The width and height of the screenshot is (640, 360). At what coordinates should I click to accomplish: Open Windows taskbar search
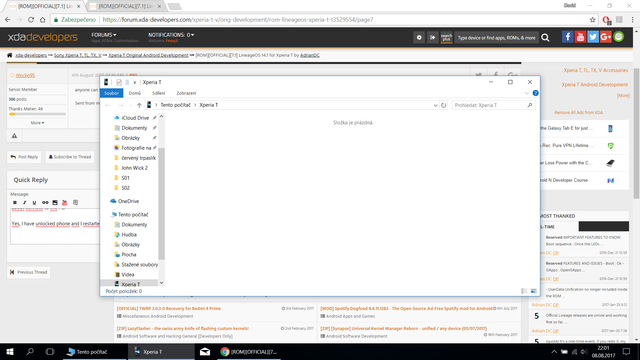point(30,351)
